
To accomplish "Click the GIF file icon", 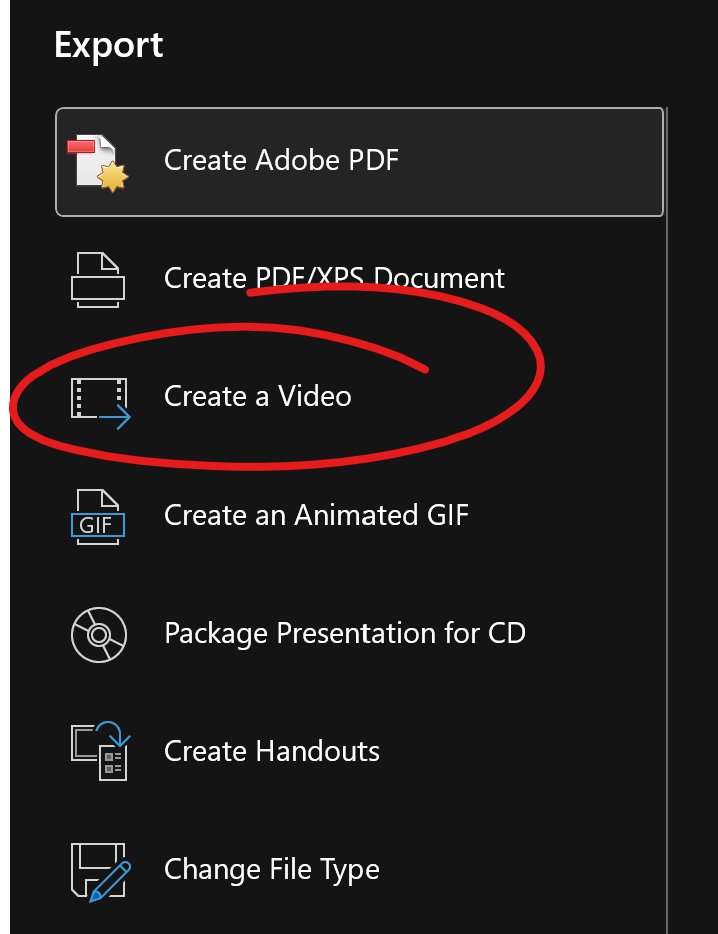I will point(98,517).
